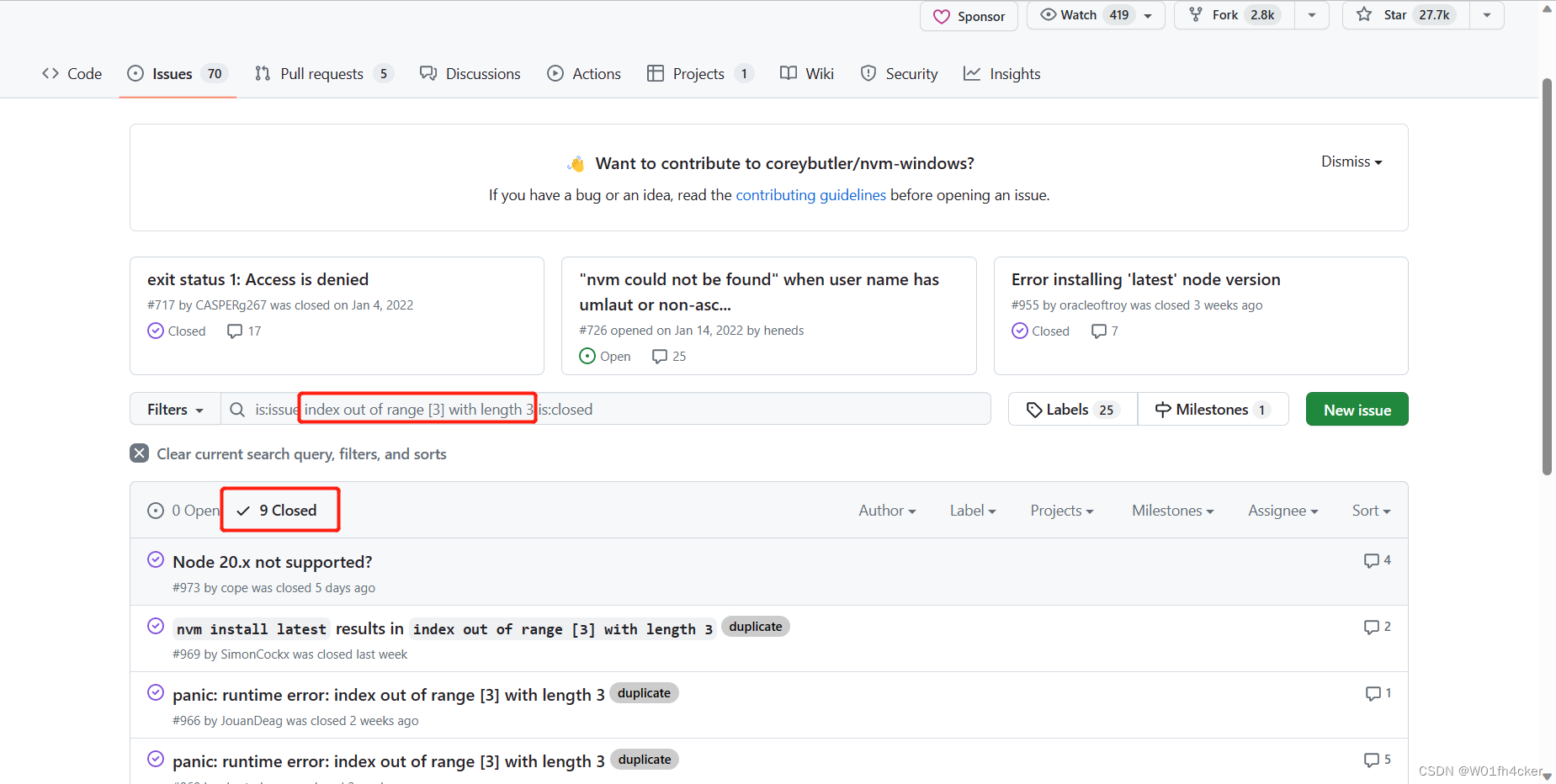
Task: Show the 0 Open issues
Action: [183, 511]
